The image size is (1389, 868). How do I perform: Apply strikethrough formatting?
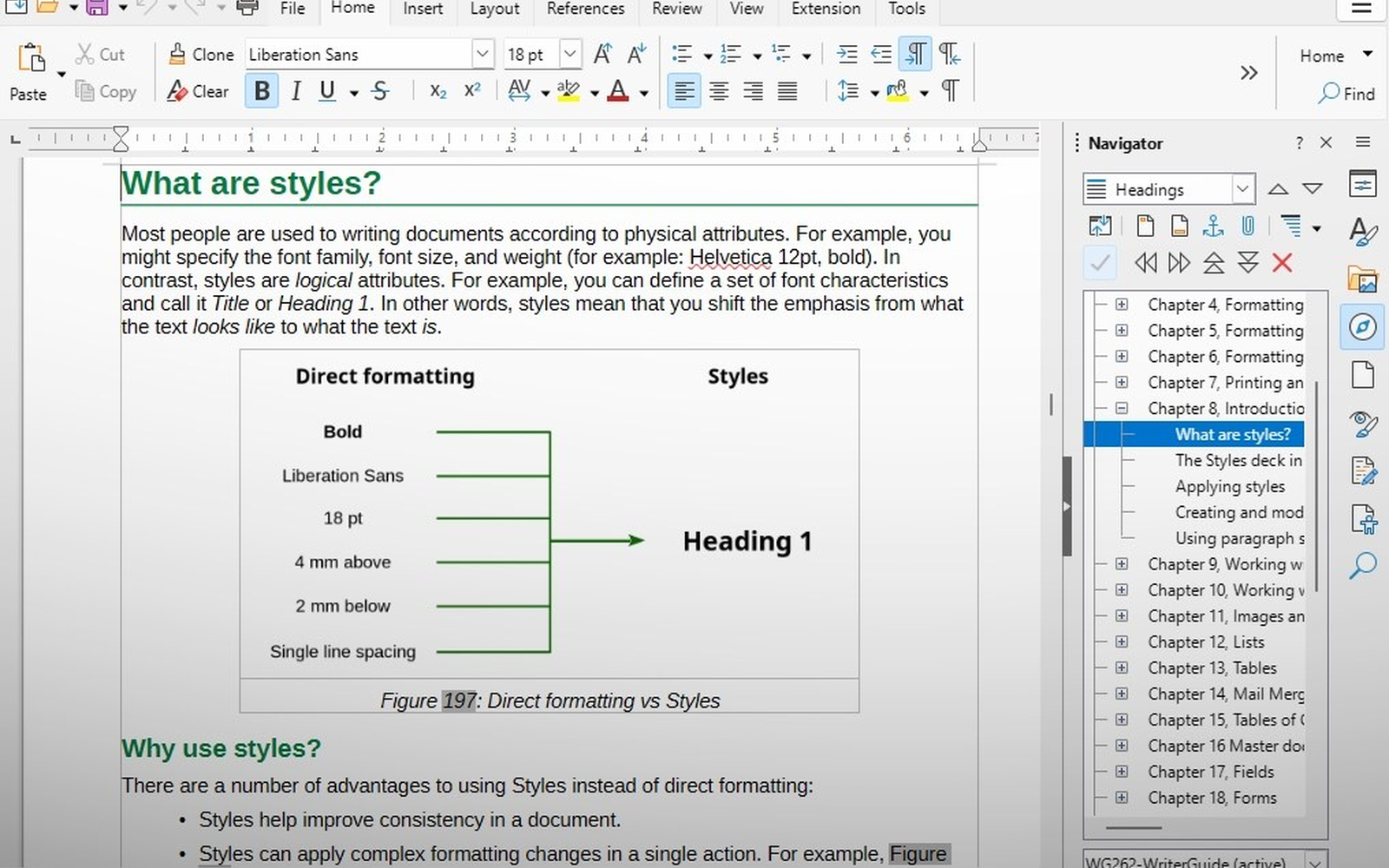380,91
